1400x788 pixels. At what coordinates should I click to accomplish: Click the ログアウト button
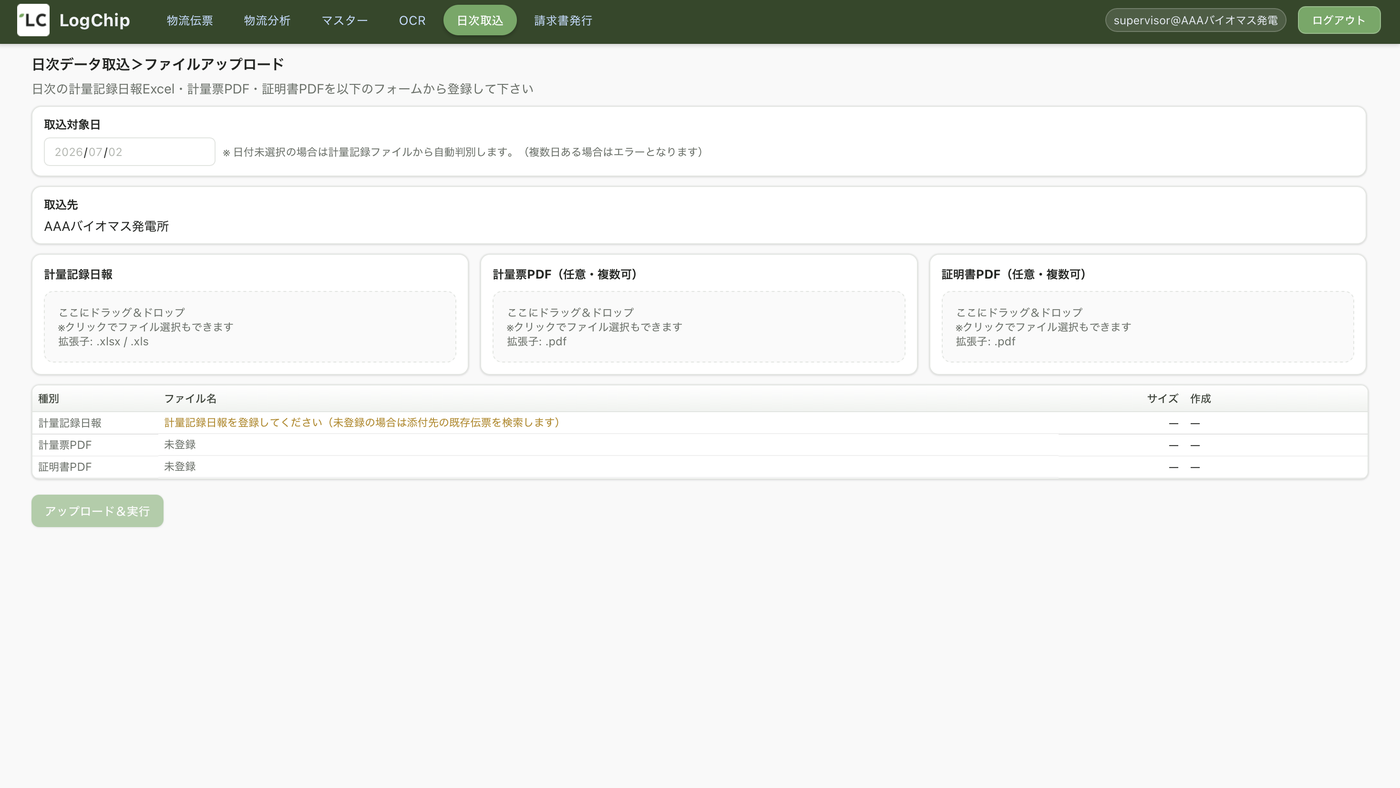pos(1339,20)
